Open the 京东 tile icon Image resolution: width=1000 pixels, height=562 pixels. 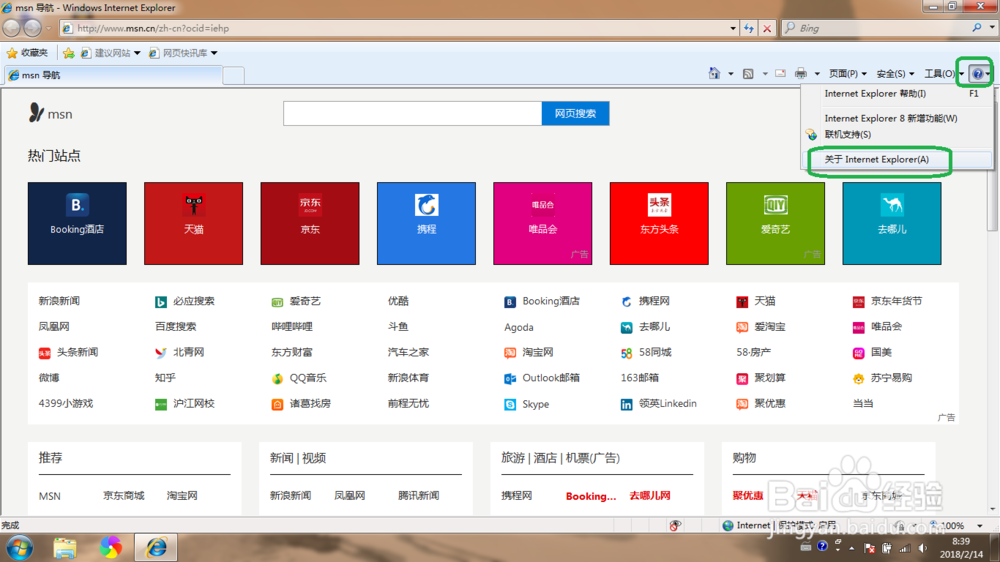310,205
